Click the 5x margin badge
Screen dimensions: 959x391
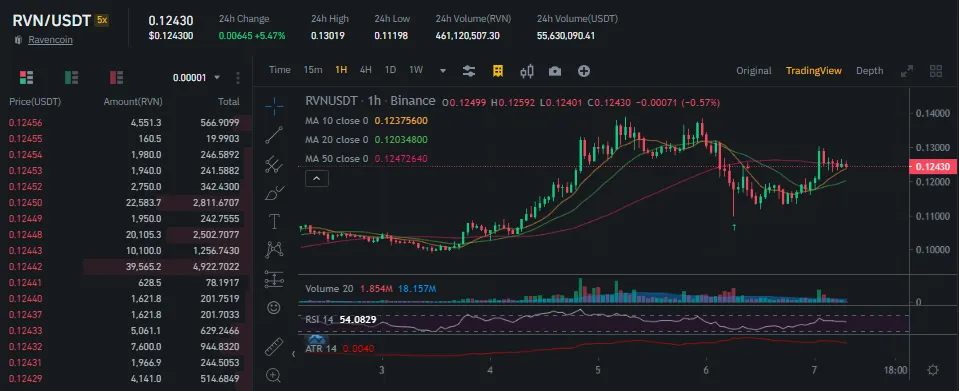coord(102,20)
